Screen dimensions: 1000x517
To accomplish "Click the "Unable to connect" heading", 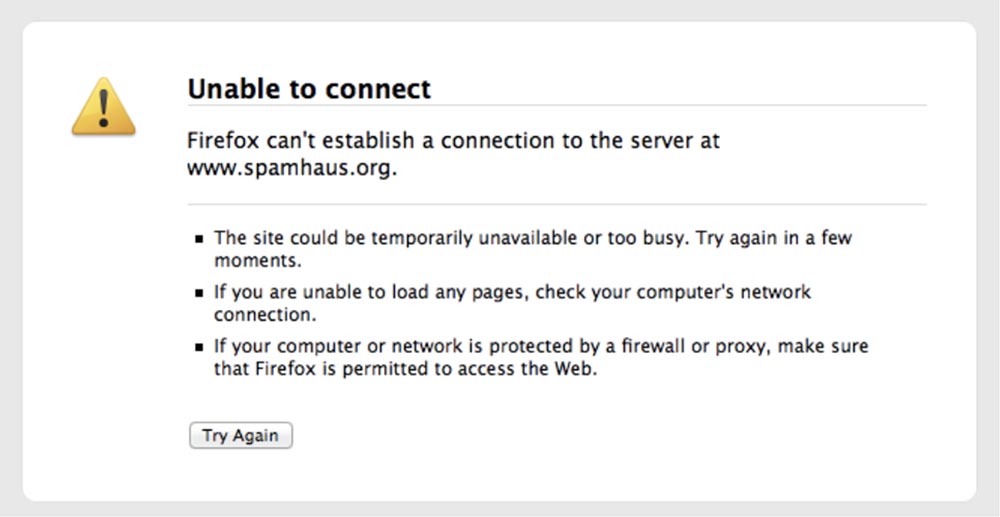I will tap(309, 89).
